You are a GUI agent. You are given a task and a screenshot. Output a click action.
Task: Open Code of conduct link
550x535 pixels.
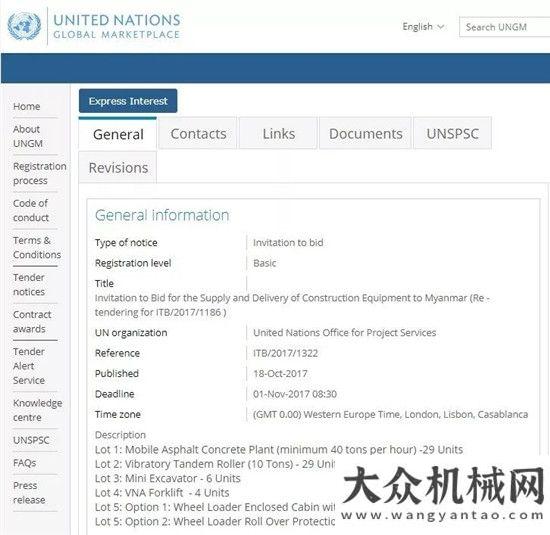pyautogui.click(x=31, y=210)
